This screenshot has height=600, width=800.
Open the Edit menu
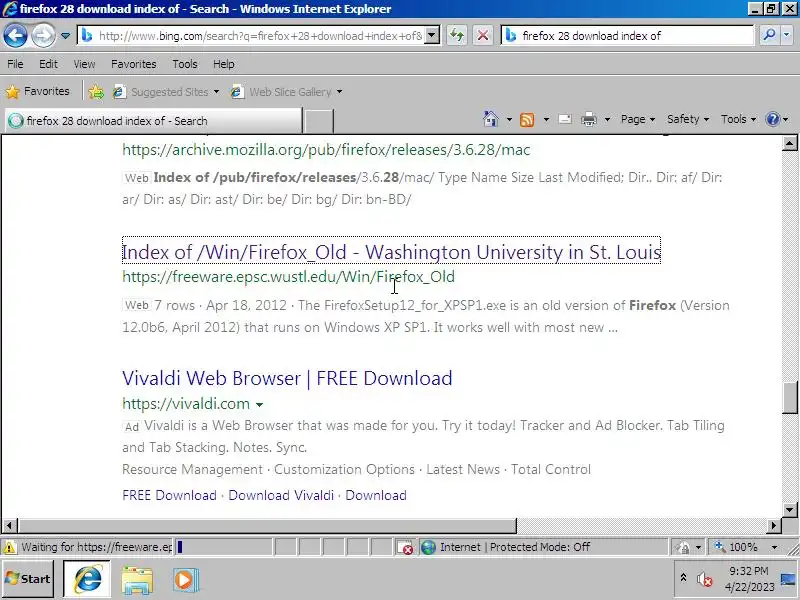[48, 64]
